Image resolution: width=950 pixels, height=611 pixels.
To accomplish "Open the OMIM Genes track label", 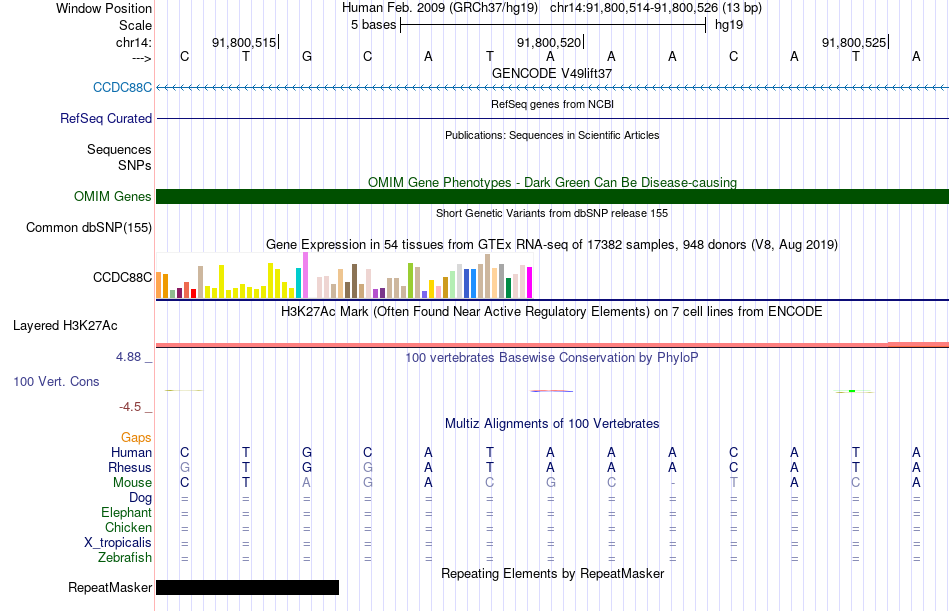I will (113, 196).
